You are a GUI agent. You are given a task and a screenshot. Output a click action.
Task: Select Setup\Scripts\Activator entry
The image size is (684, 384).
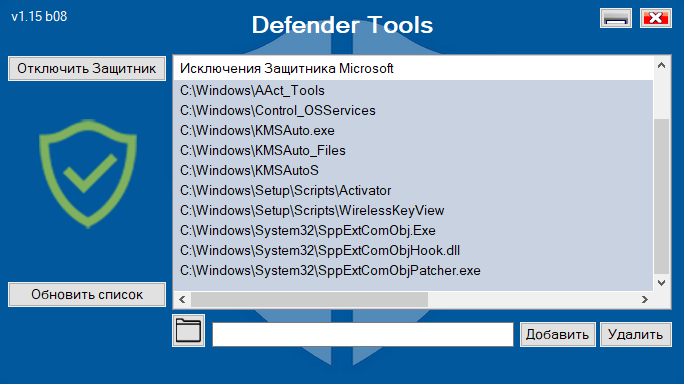tap(413, 191)
